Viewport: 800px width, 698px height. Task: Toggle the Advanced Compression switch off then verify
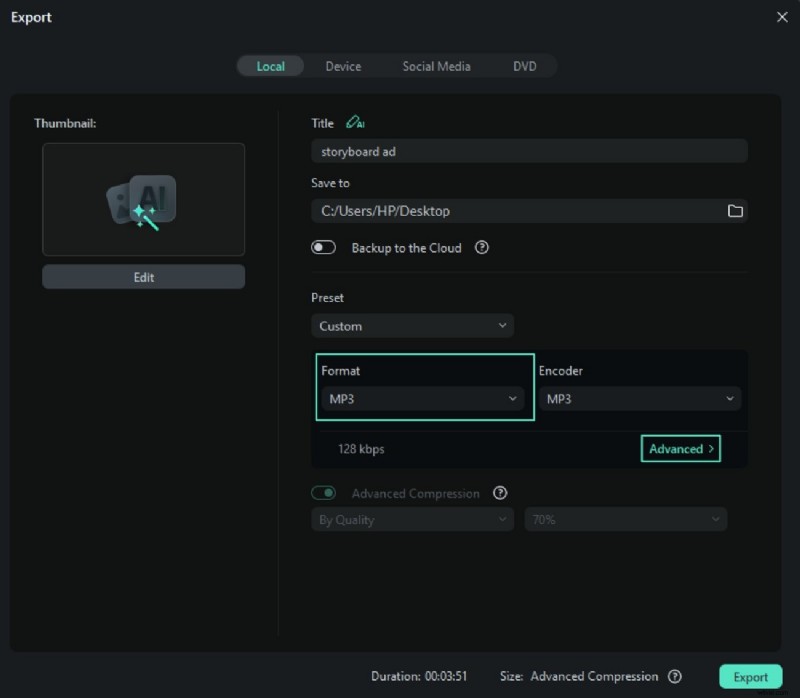pyautogui.click(x=324, y=493)
